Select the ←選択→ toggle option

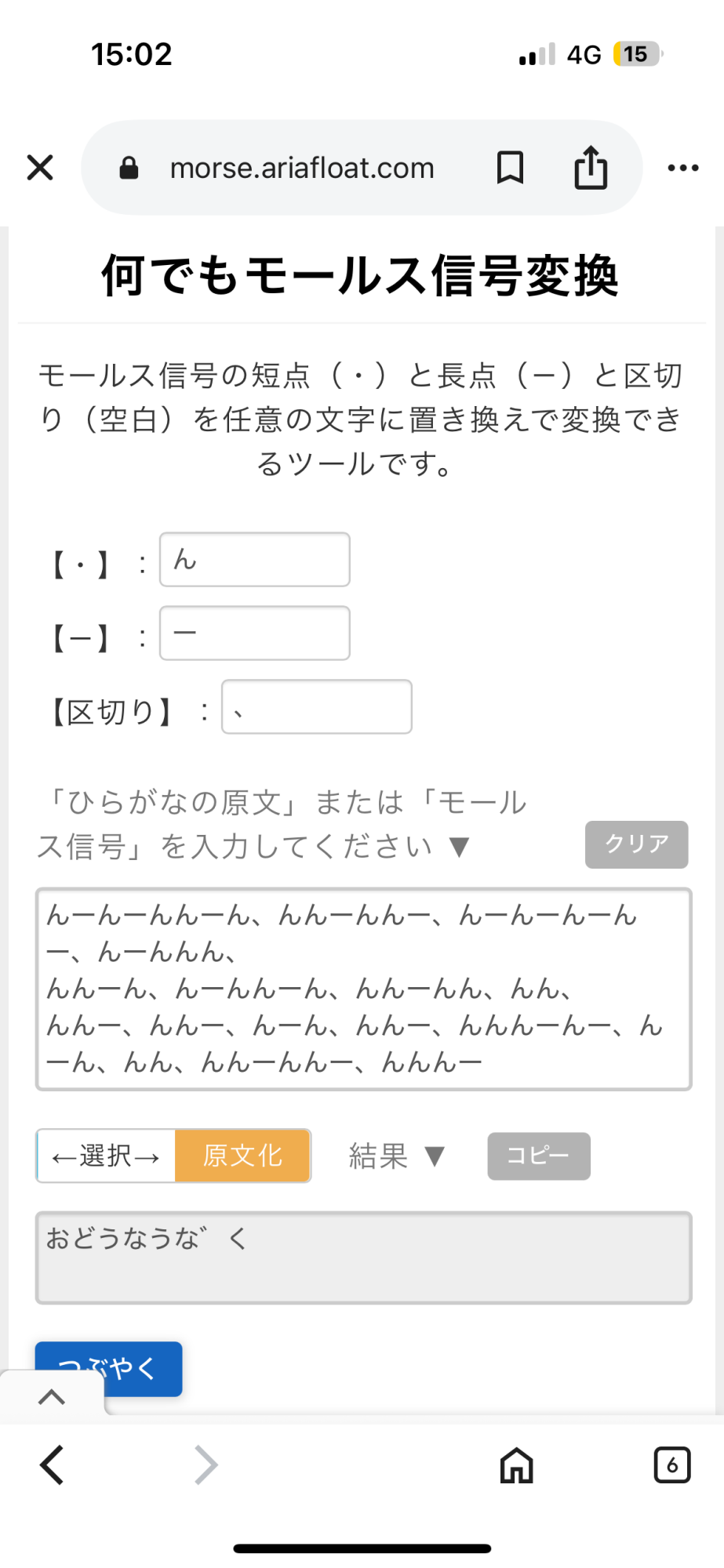tap(106, 1156)
